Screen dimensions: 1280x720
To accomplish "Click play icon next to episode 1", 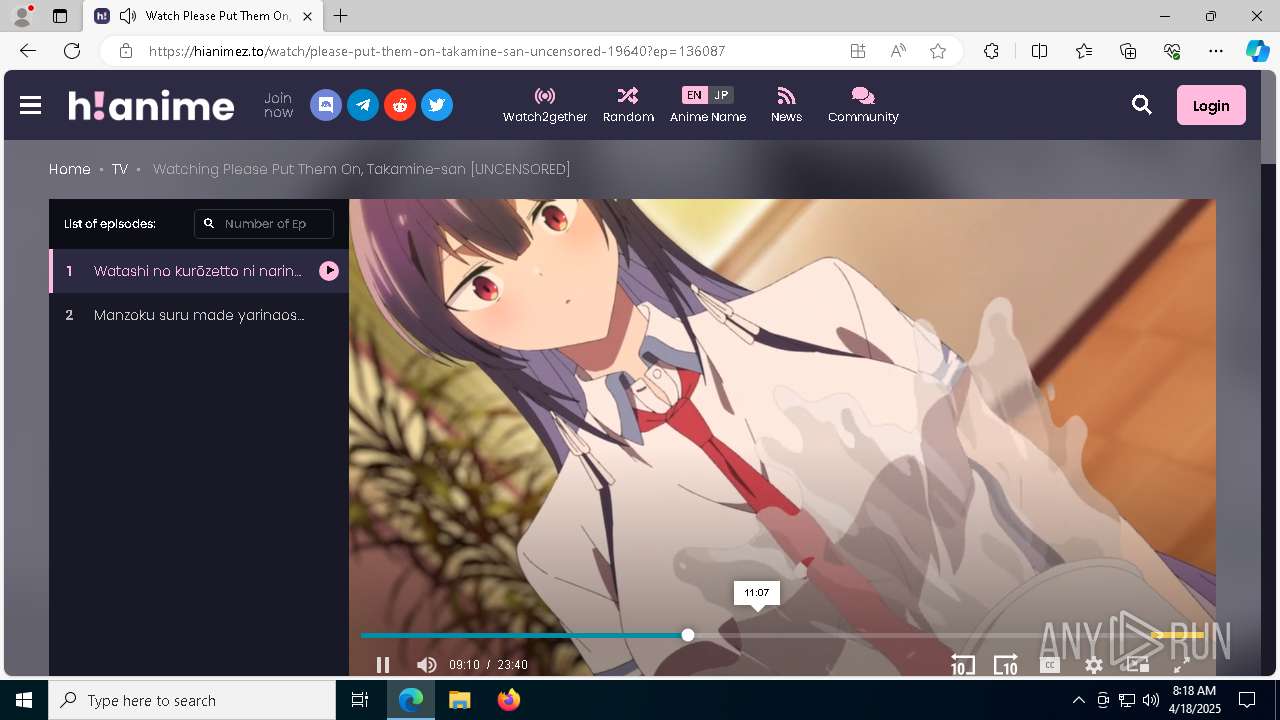I will (x=329, y=271).
